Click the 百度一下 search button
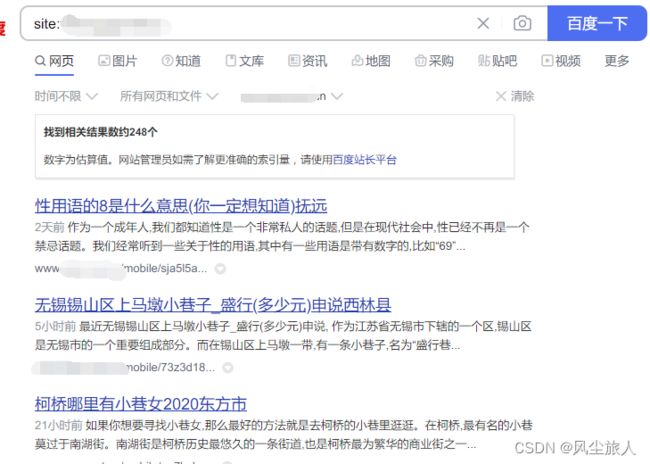 (x=597, y=24)
